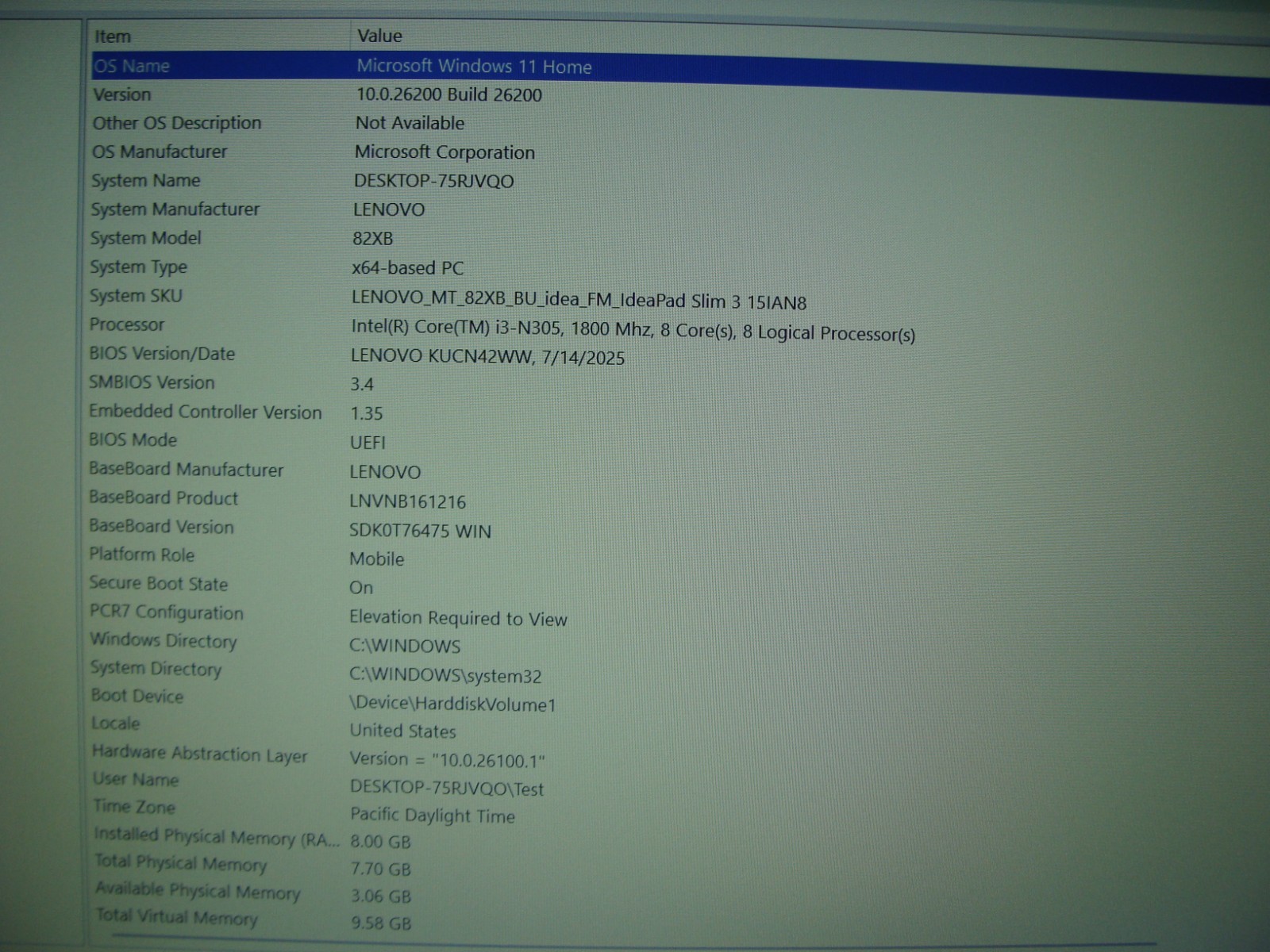Click the Microsoft Corporation value
The image size is (1270, 952).
[x=444, y=152]
